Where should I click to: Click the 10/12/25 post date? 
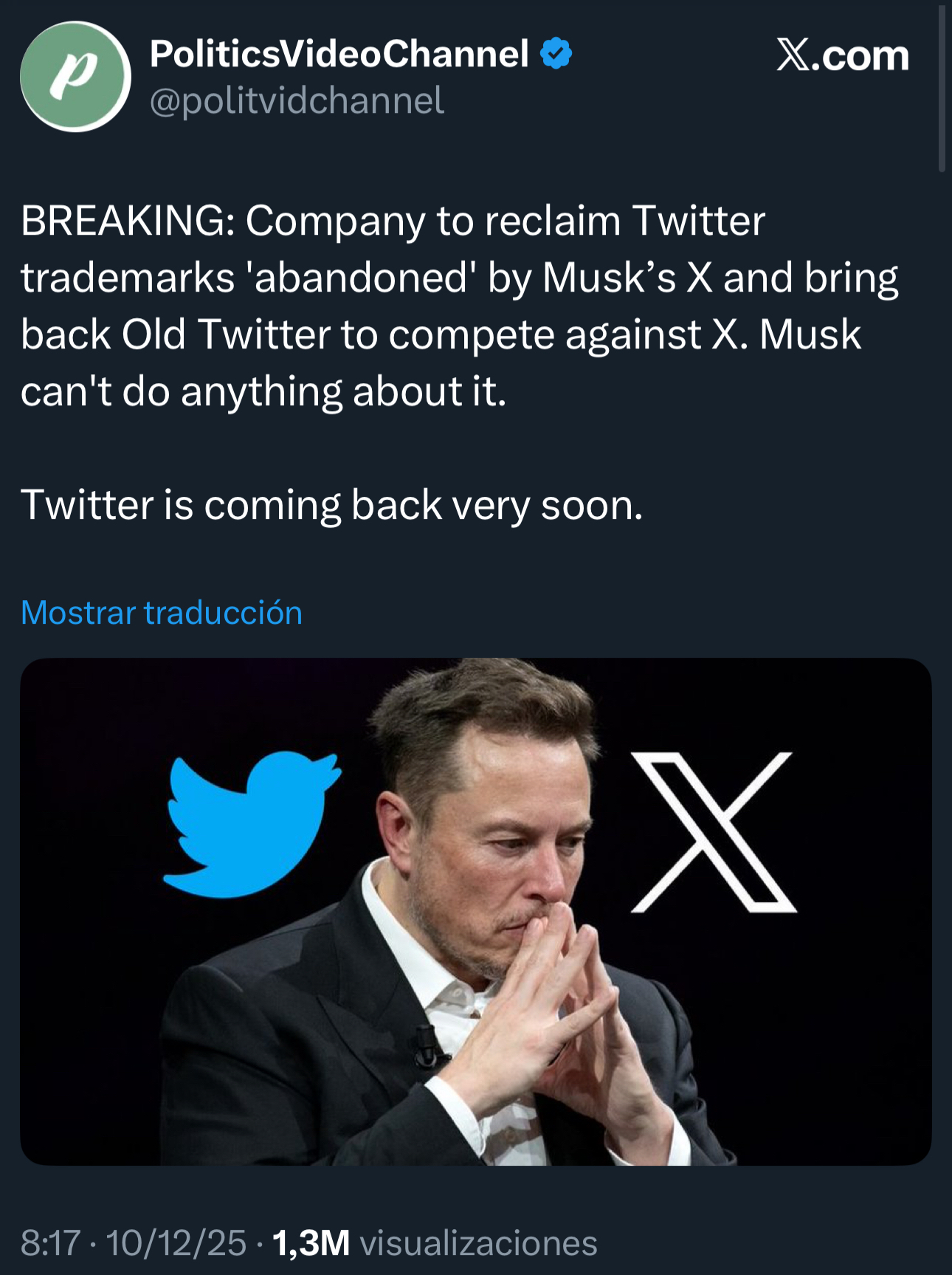click(x=176, y=1243)
